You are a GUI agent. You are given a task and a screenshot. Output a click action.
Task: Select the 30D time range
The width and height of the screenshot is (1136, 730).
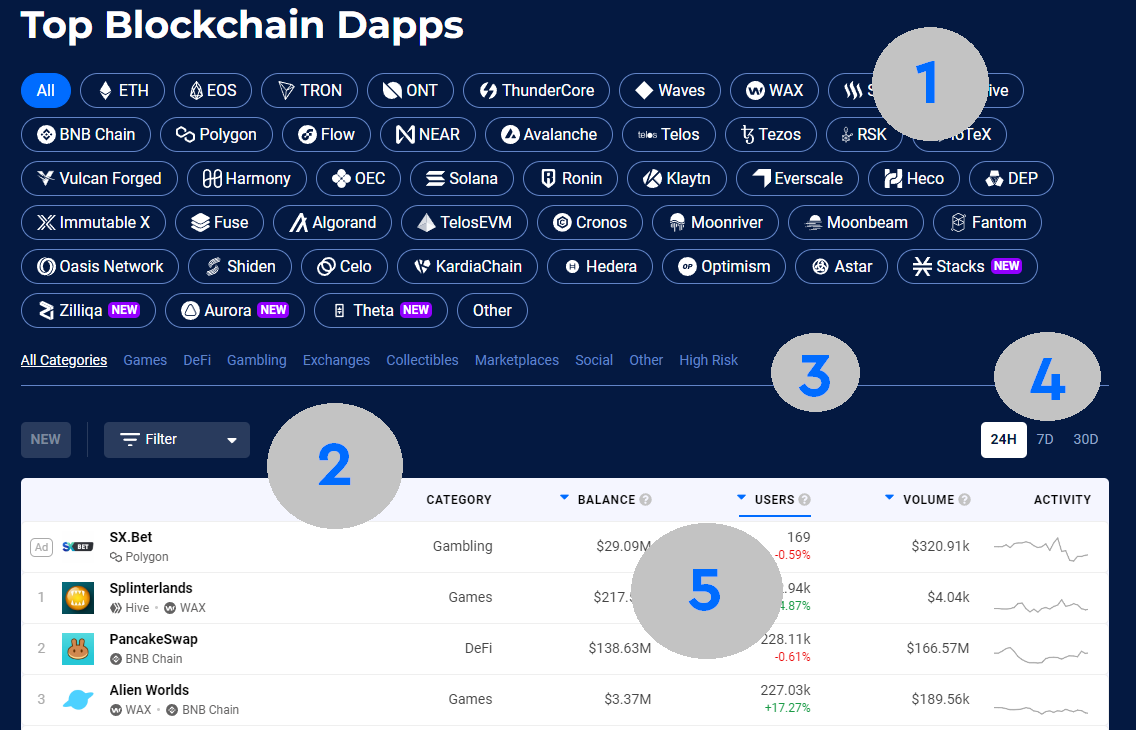pos(1085,439)
